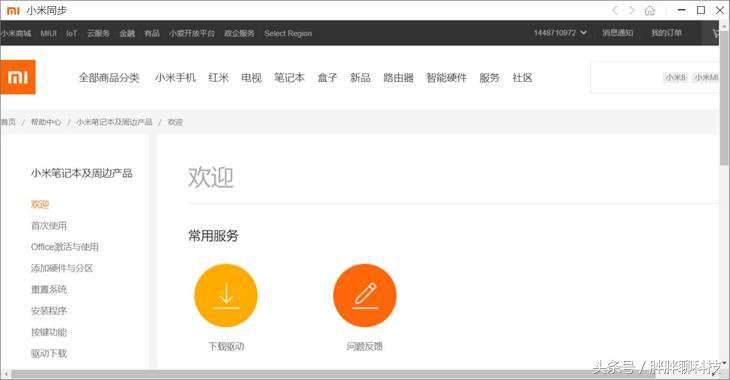
Task: Select 首次使用 in sidebar
Action: click(49, 226)
